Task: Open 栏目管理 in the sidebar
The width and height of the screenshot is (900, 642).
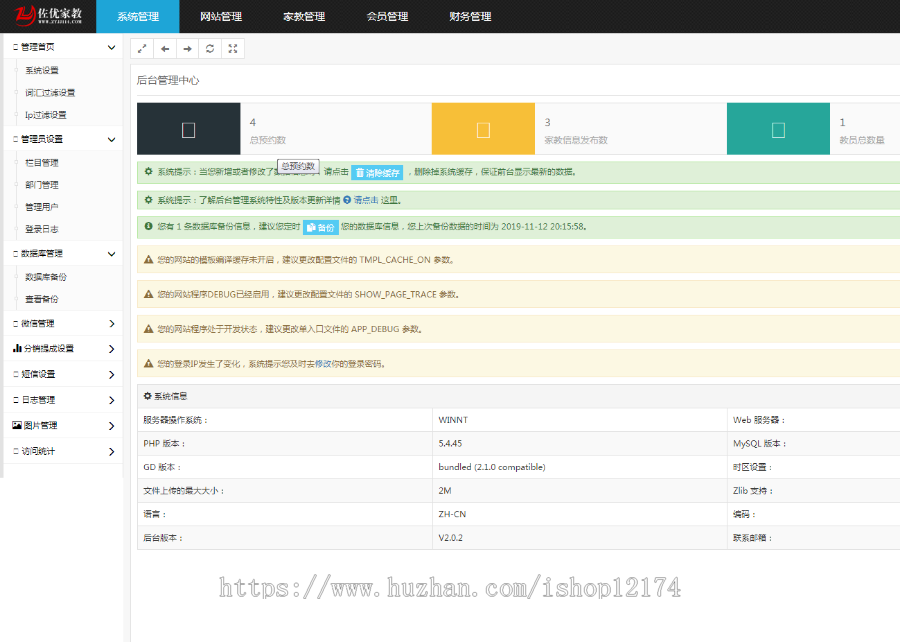Action: (42, 162)
